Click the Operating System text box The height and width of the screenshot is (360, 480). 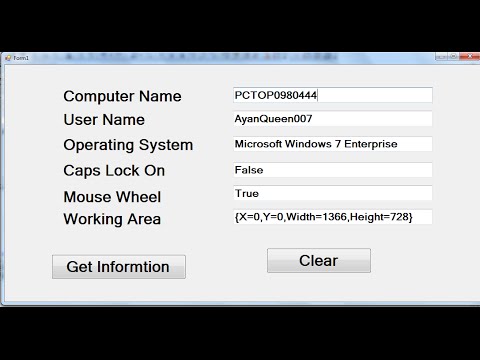click(x=333, y=144)
